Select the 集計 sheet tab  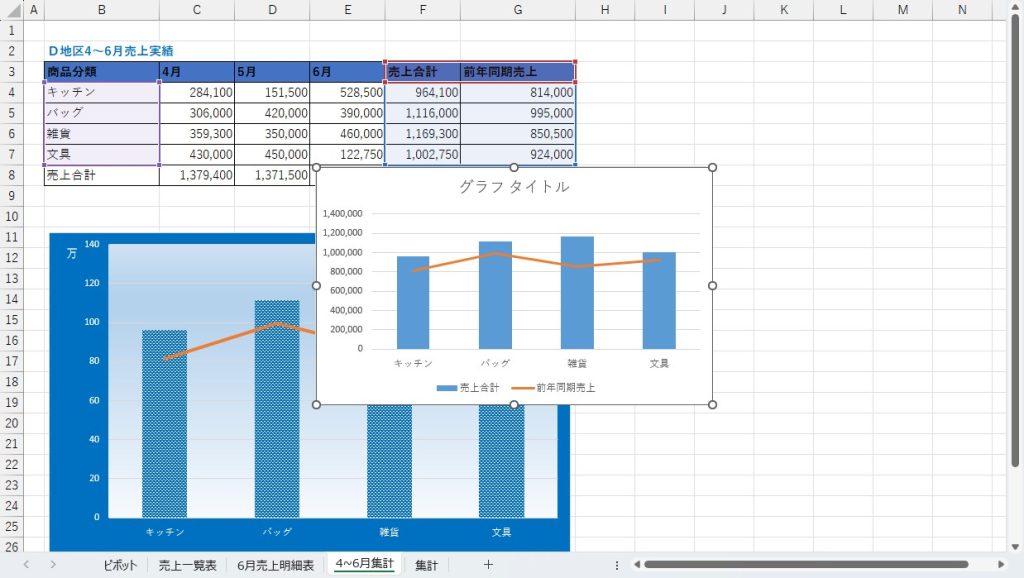[x=426, y=565]
